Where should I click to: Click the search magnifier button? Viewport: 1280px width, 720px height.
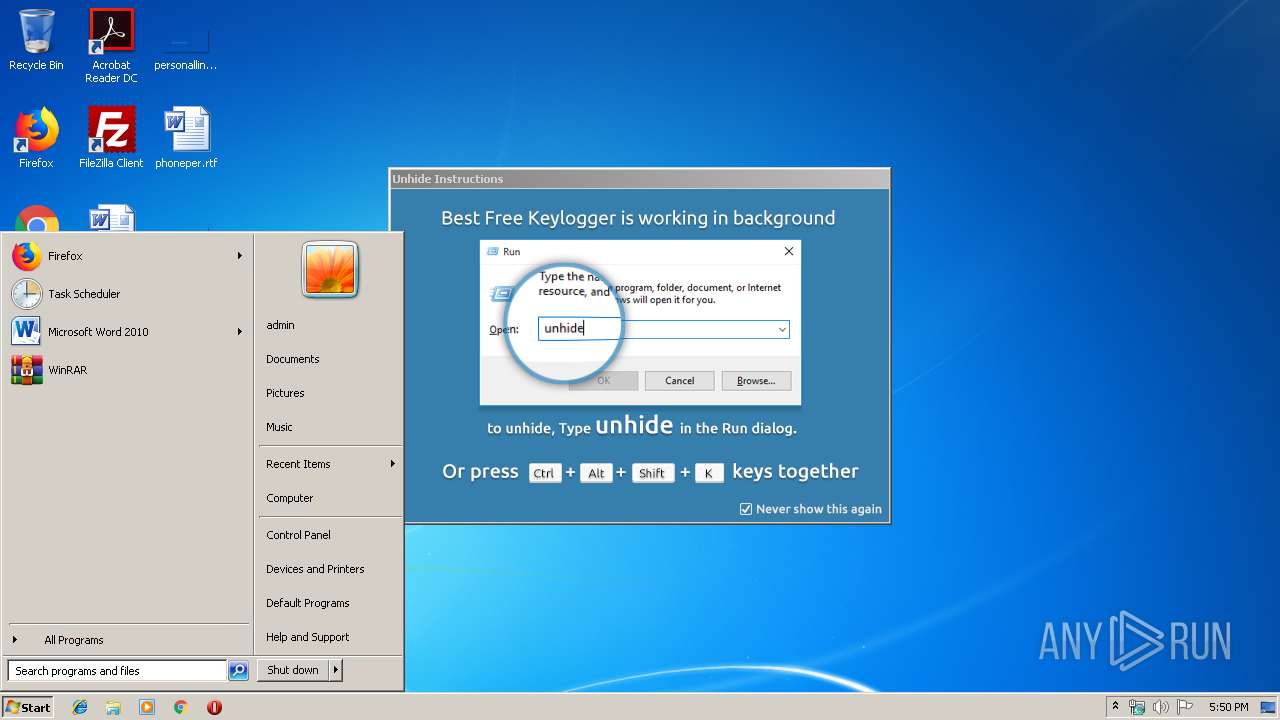pos(238,671)
